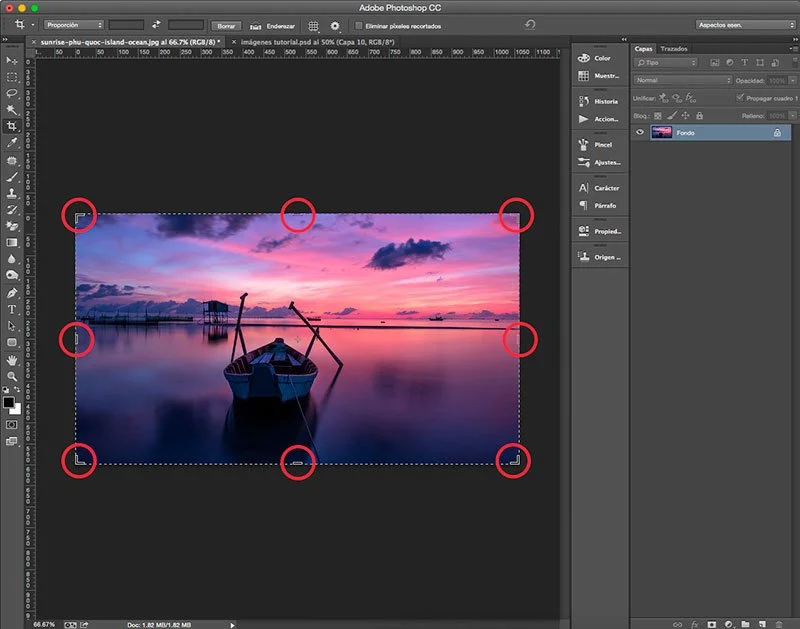Image resolution: width=800 pixels, height=629 pixels.
Task: Select the Zoom magnifier tool
Action: pyautogui.click(x=12, y=376)
